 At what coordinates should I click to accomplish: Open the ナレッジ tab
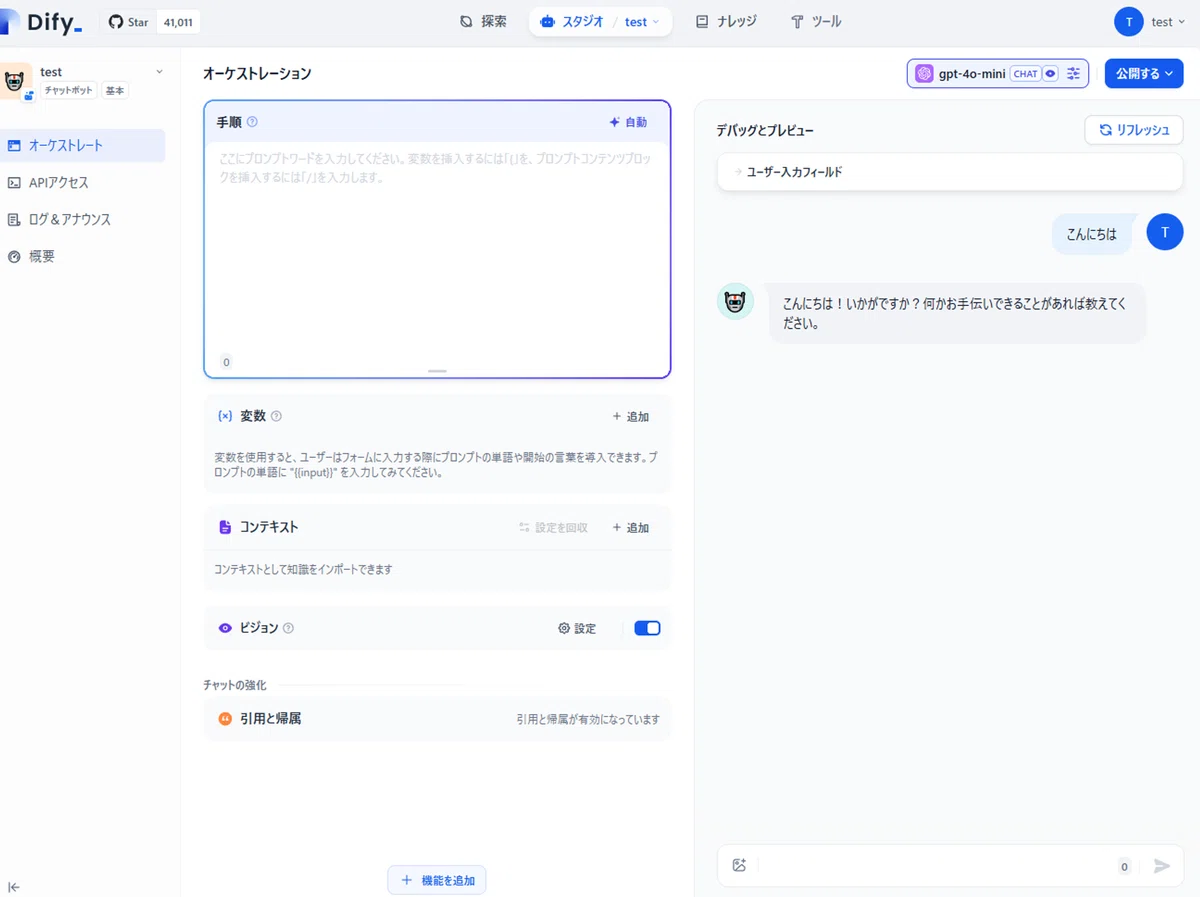[726, 21]
